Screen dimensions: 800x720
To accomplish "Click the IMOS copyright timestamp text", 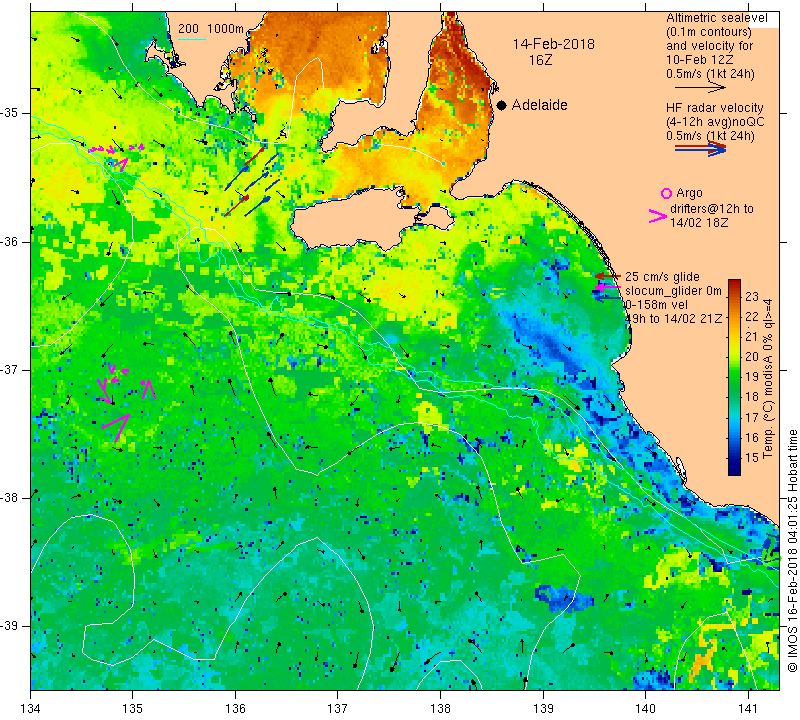I will [792, 551].
